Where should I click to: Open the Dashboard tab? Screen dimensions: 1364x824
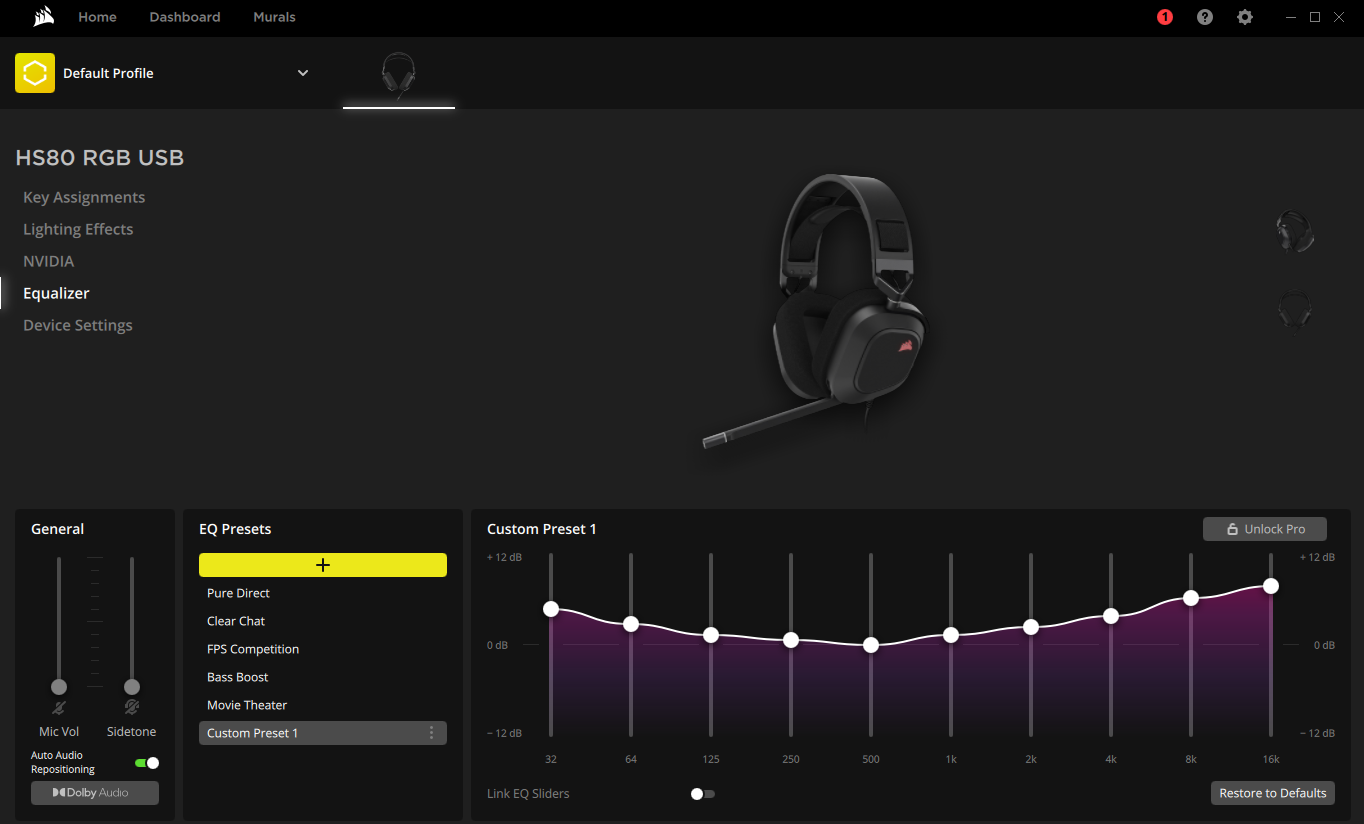[x=185, y=17]
